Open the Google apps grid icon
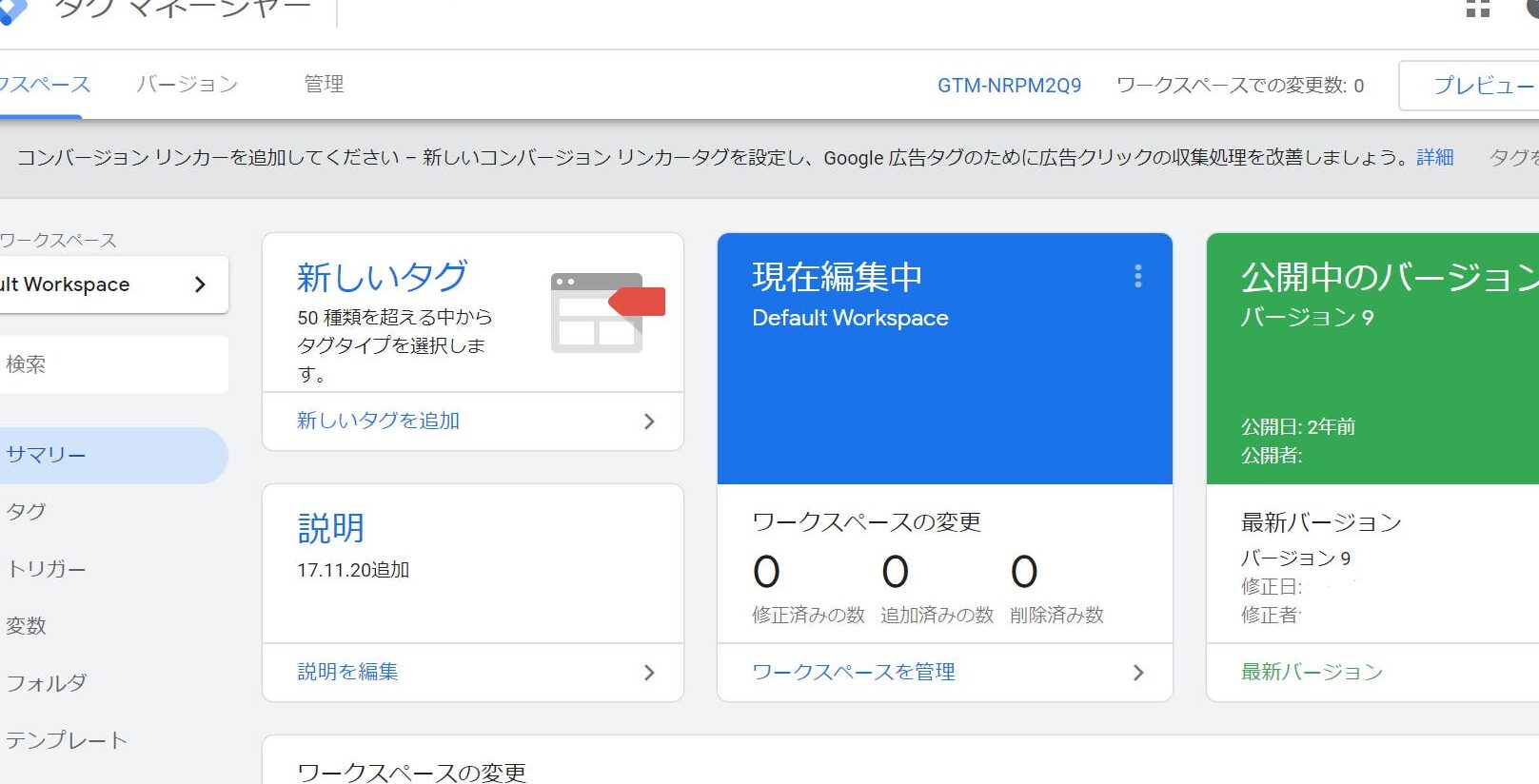The image size is (1539, 784). pyautogui.click(x=1477, y=10)
